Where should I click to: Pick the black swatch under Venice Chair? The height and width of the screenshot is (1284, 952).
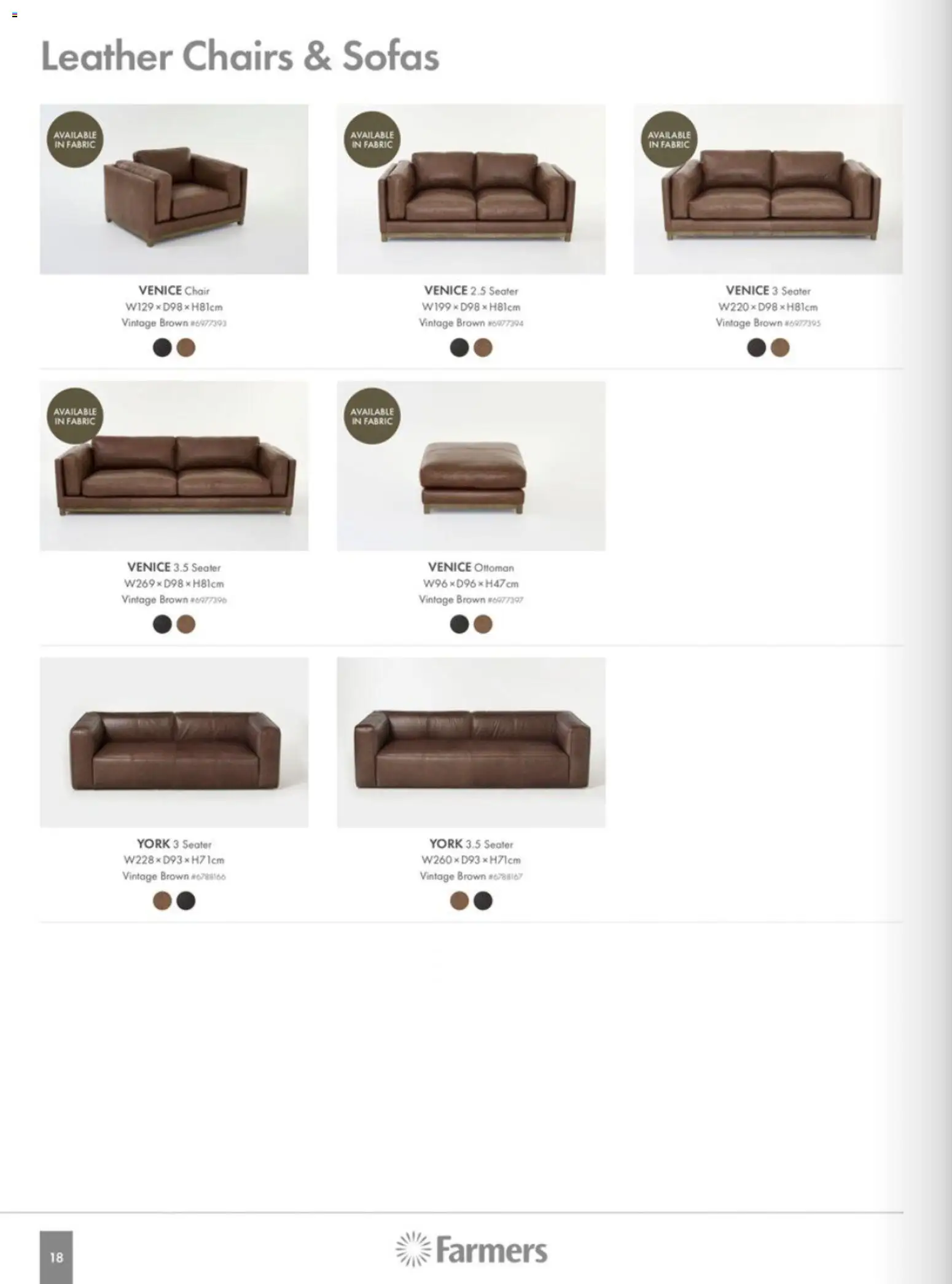[162, 348]
